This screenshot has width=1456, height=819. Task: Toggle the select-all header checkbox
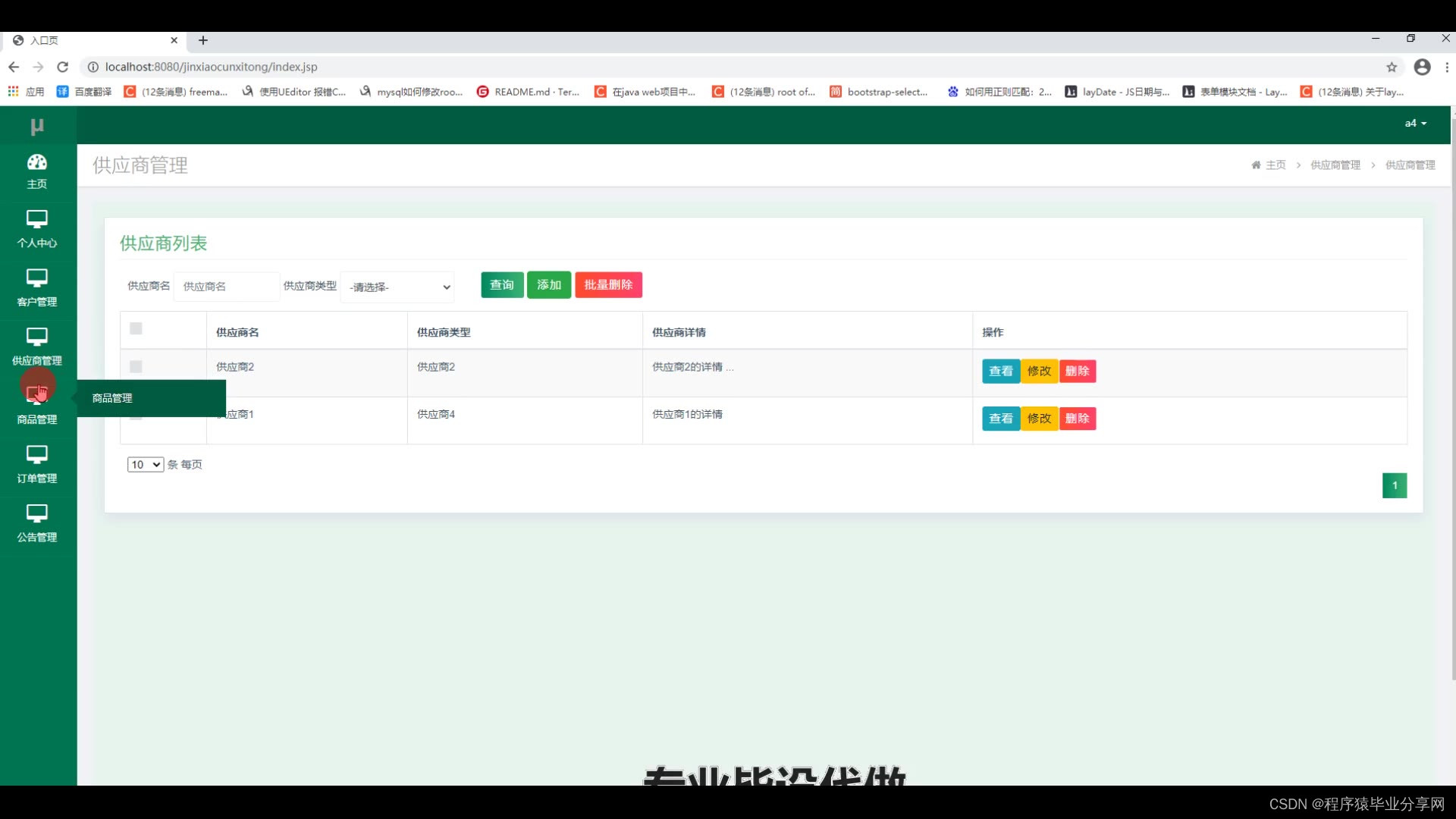136,328
